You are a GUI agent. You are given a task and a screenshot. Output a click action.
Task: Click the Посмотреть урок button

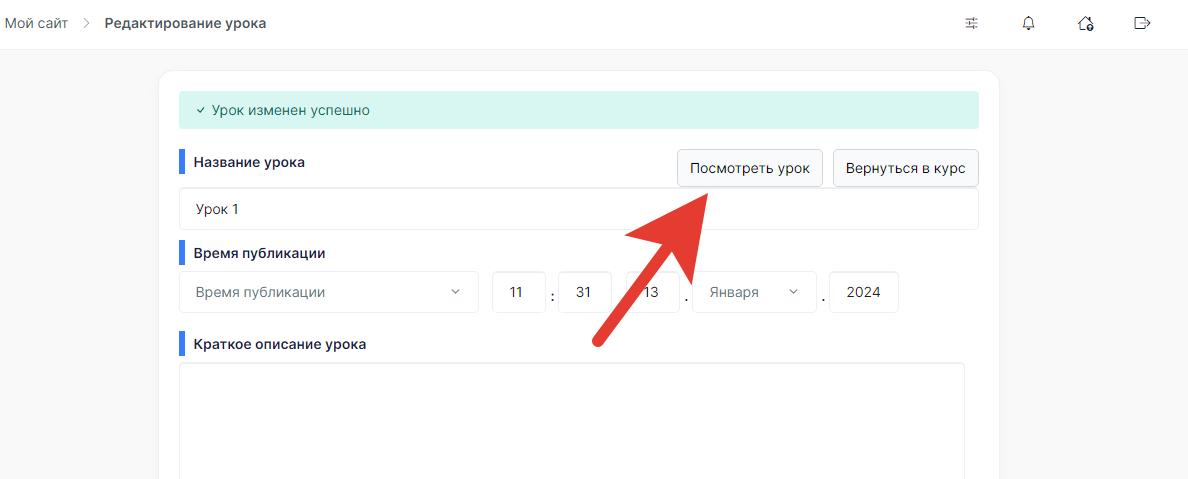click(x=749, y=168)
